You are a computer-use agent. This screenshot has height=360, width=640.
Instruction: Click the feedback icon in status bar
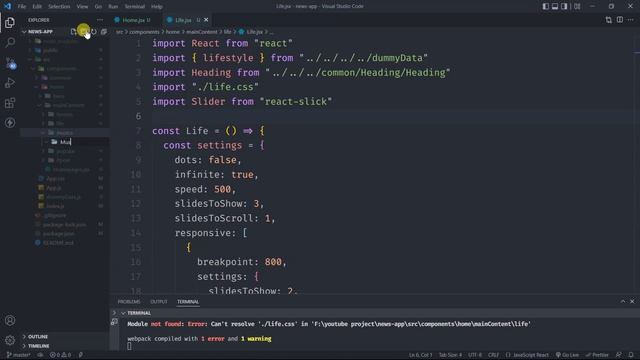619,355
